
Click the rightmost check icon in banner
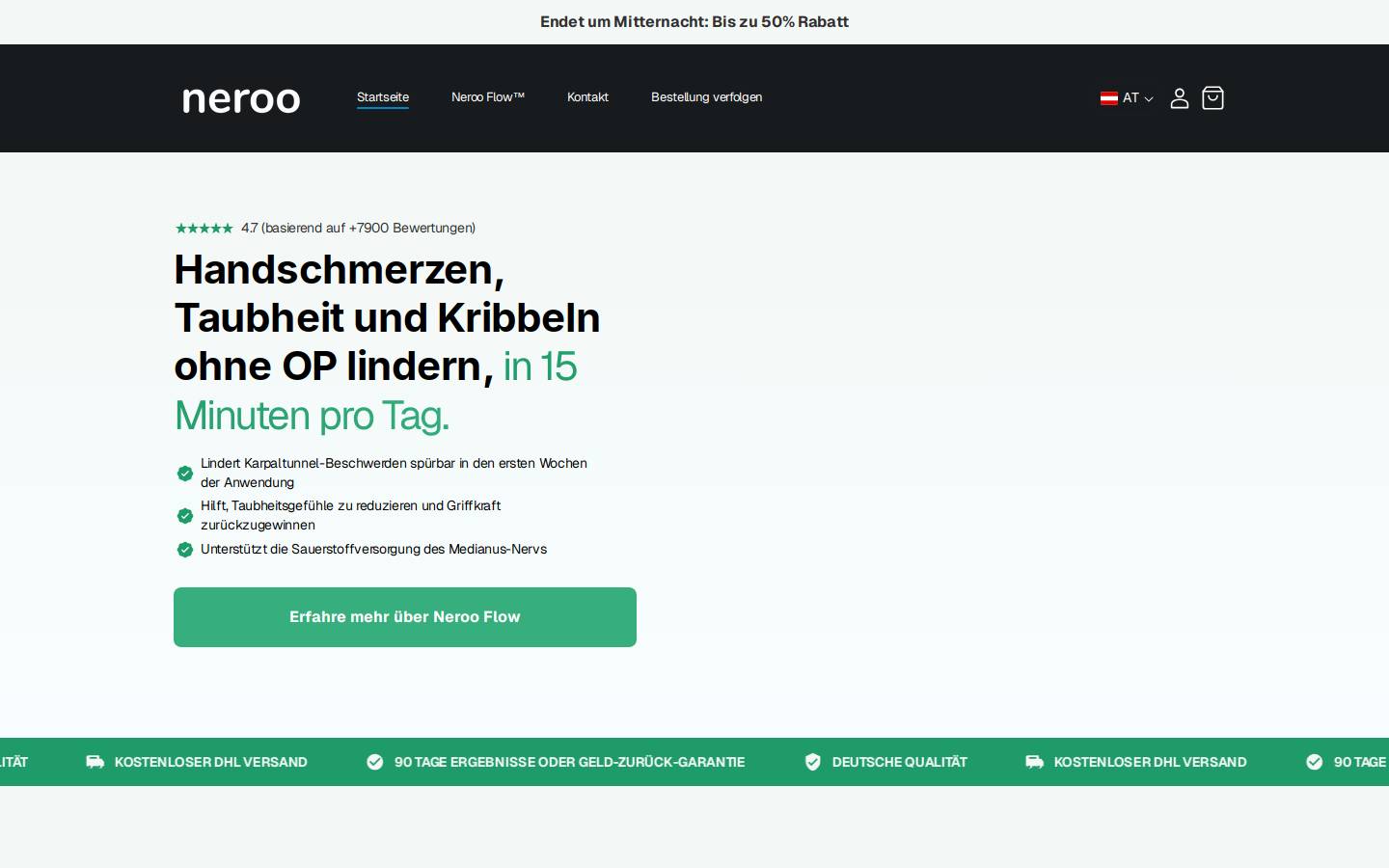[x=1315, y=762]
